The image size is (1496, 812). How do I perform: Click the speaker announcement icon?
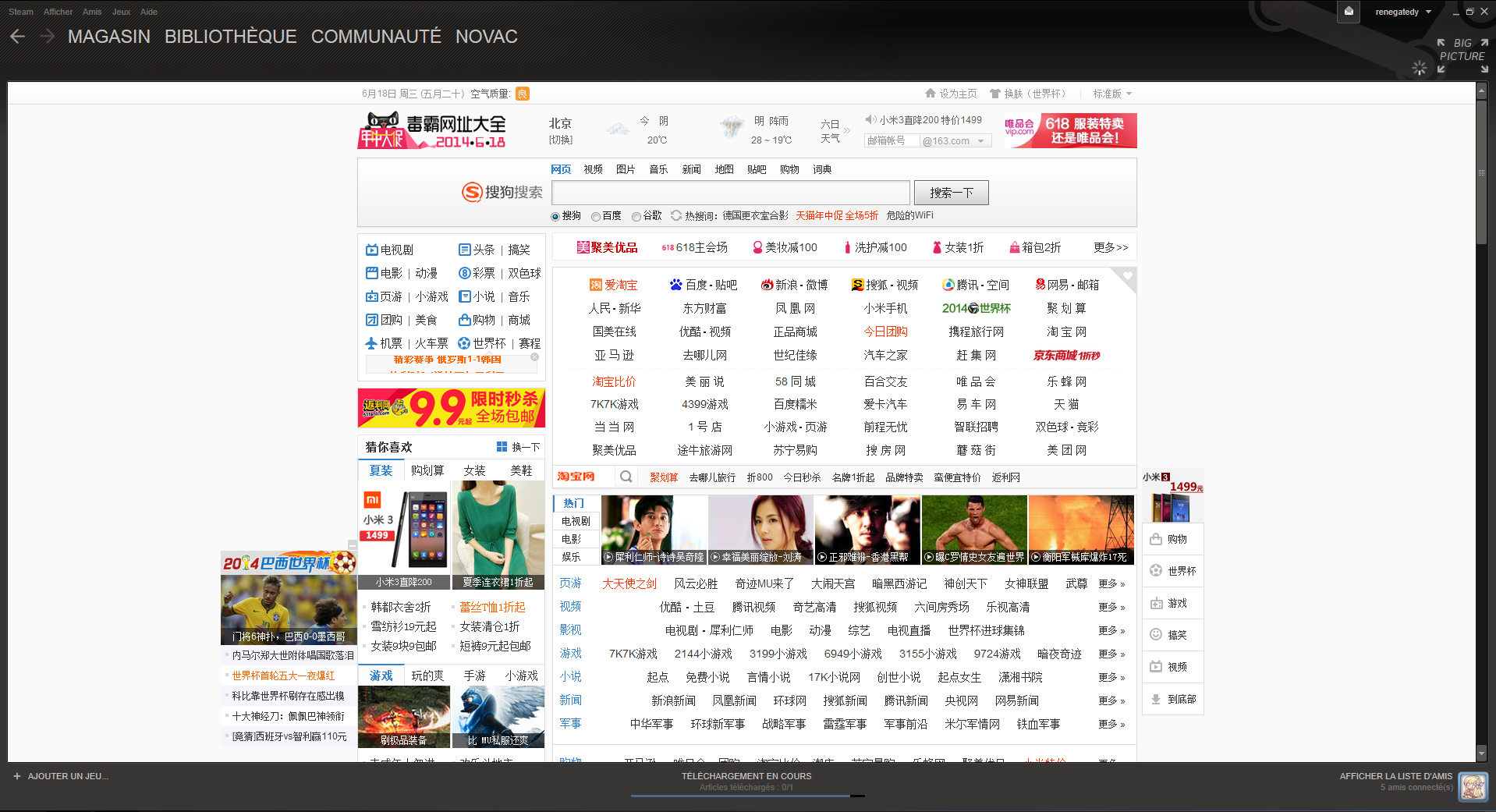coord(870,119)
